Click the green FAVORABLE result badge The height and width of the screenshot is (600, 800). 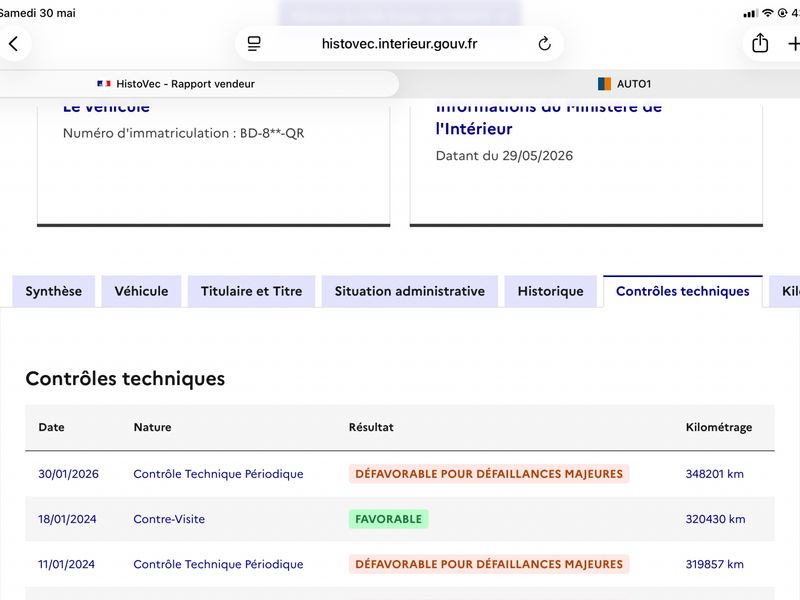click(388, 519)
